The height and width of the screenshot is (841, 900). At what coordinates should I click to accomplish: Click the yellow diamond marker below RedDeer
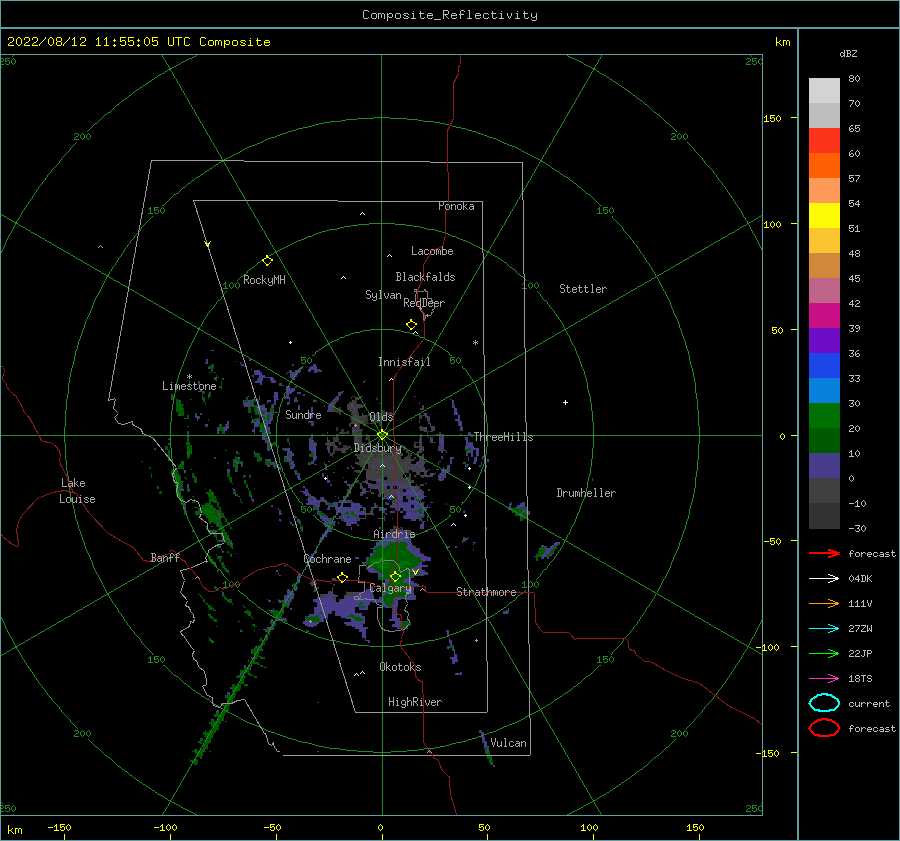(x=412, y=325)
